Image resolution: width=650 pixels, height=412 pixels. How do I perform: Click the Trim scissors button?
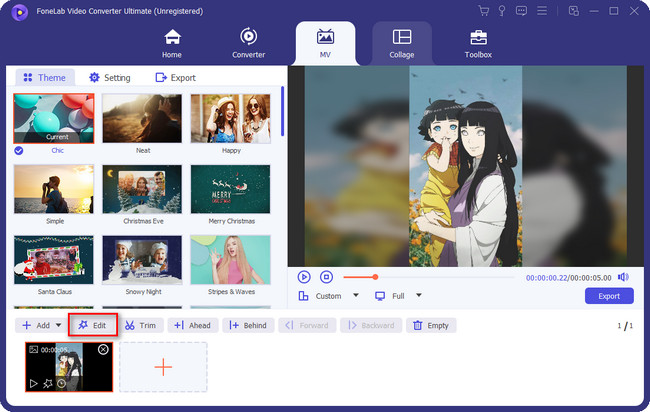pos(141,325)
